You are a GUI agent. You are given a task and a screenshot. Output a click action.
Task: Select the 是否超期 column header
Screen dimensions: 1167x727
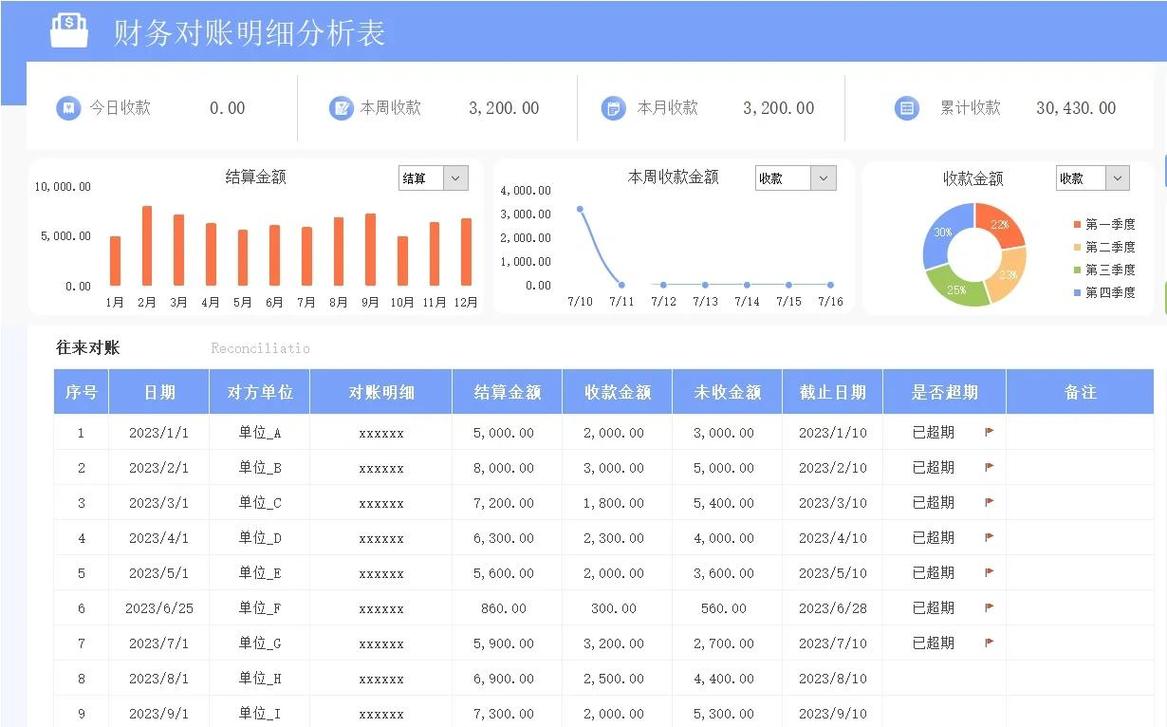tap(944, 391)
